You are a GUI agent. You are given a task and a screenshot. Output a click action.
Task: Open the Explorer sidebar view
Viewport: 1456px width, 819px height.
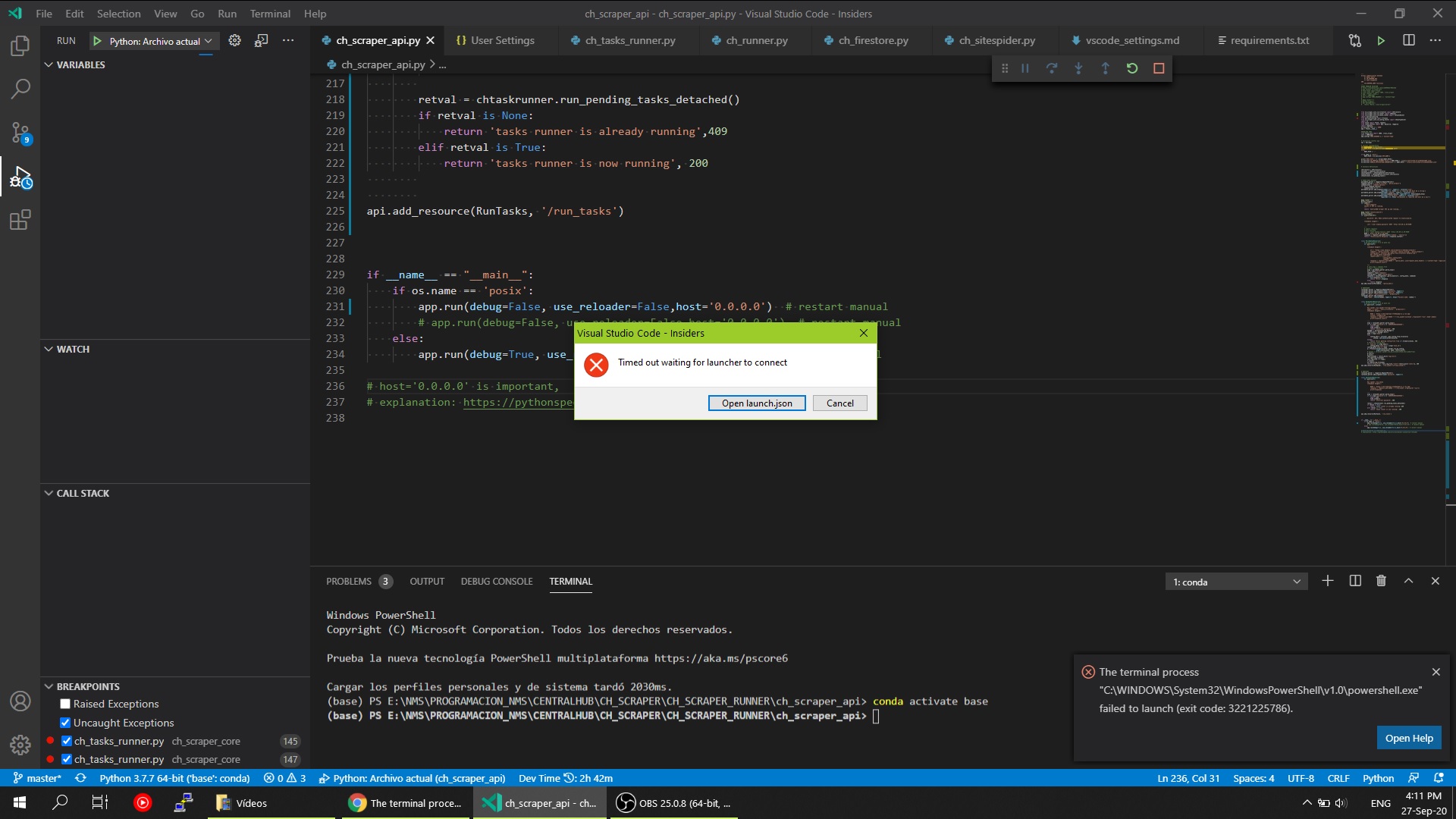tap(20, 45)
